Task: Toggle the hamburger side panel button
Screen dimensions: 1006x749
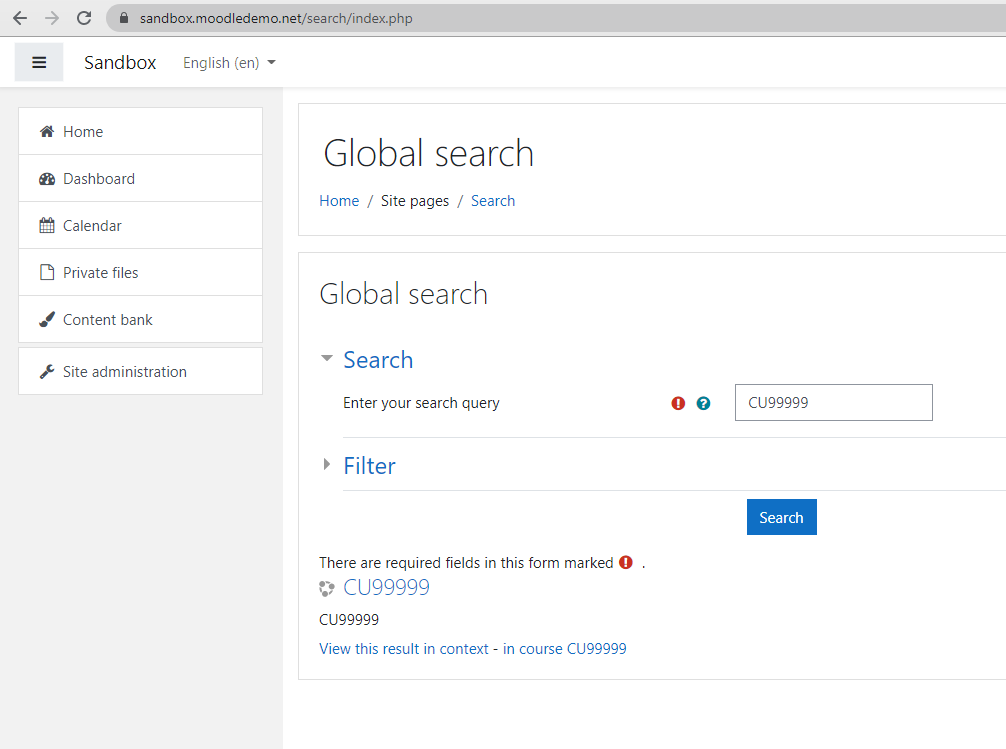Action: (39, 62)
